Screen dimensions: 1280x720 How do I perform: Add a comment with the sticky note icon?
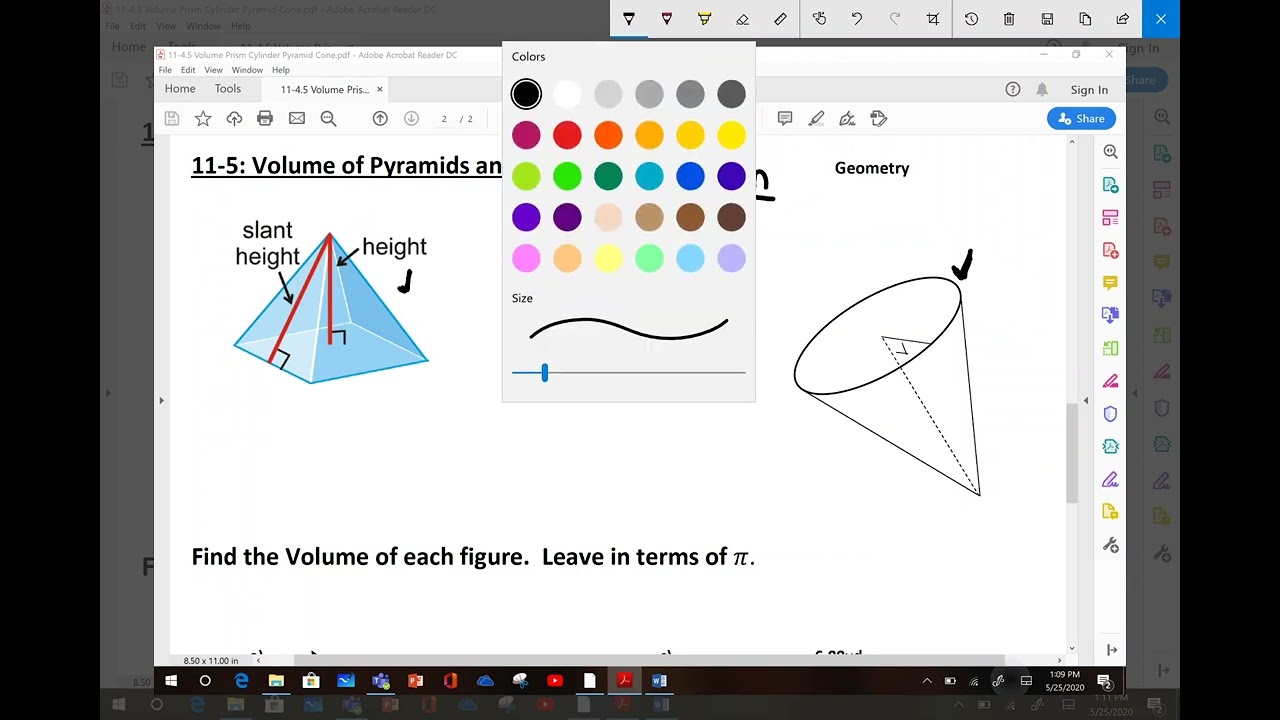coord(785,119)
